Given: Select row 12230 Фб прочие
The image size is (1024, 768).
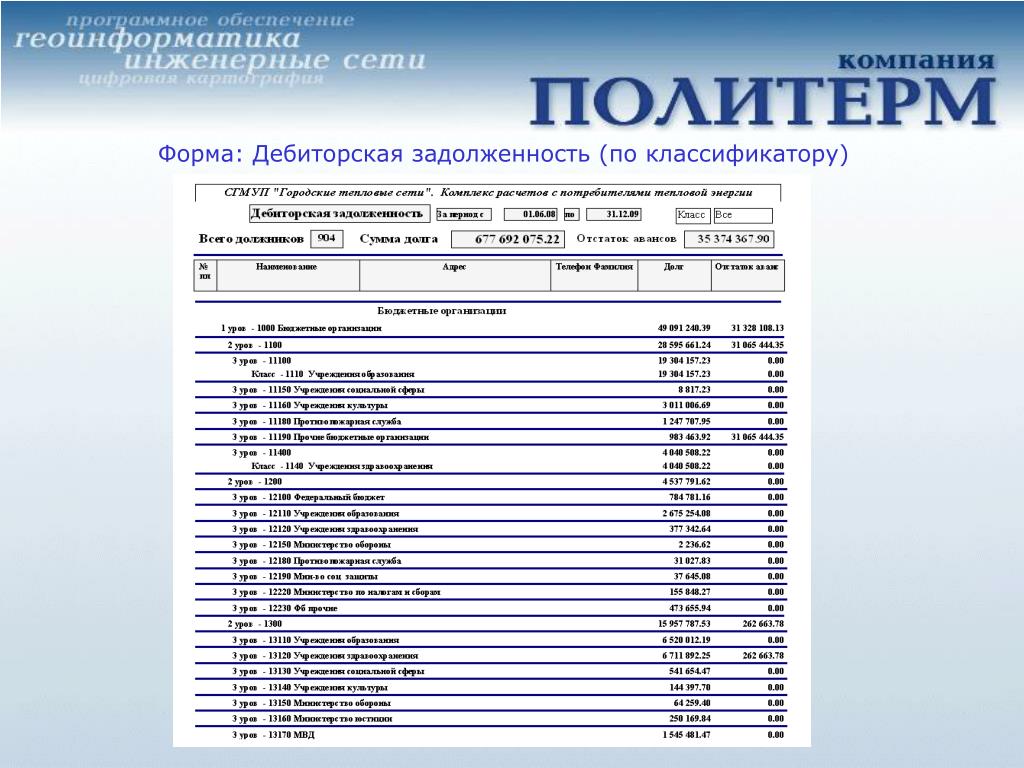Looking at the screenshot, I should 490,609.
